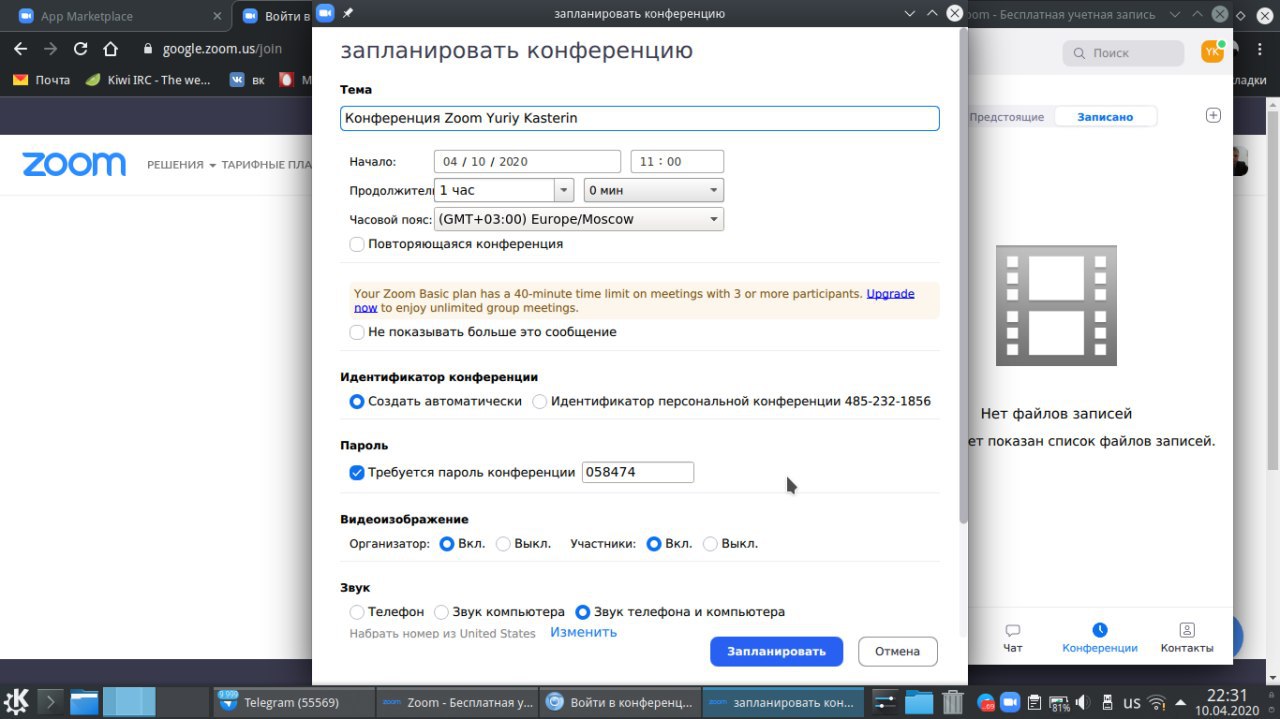Go to browser home page

(x=111, y=48)
